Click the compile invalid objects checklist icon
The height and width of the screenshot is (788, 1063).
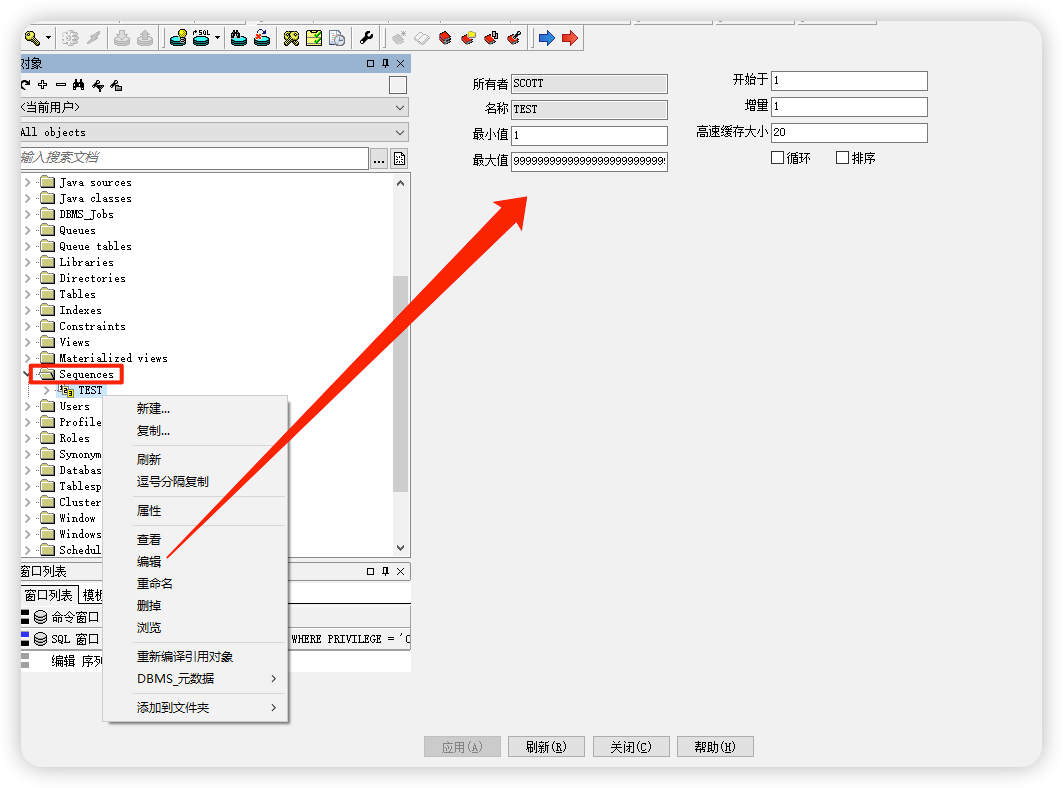pyautogui.click(x=314, y=38)
